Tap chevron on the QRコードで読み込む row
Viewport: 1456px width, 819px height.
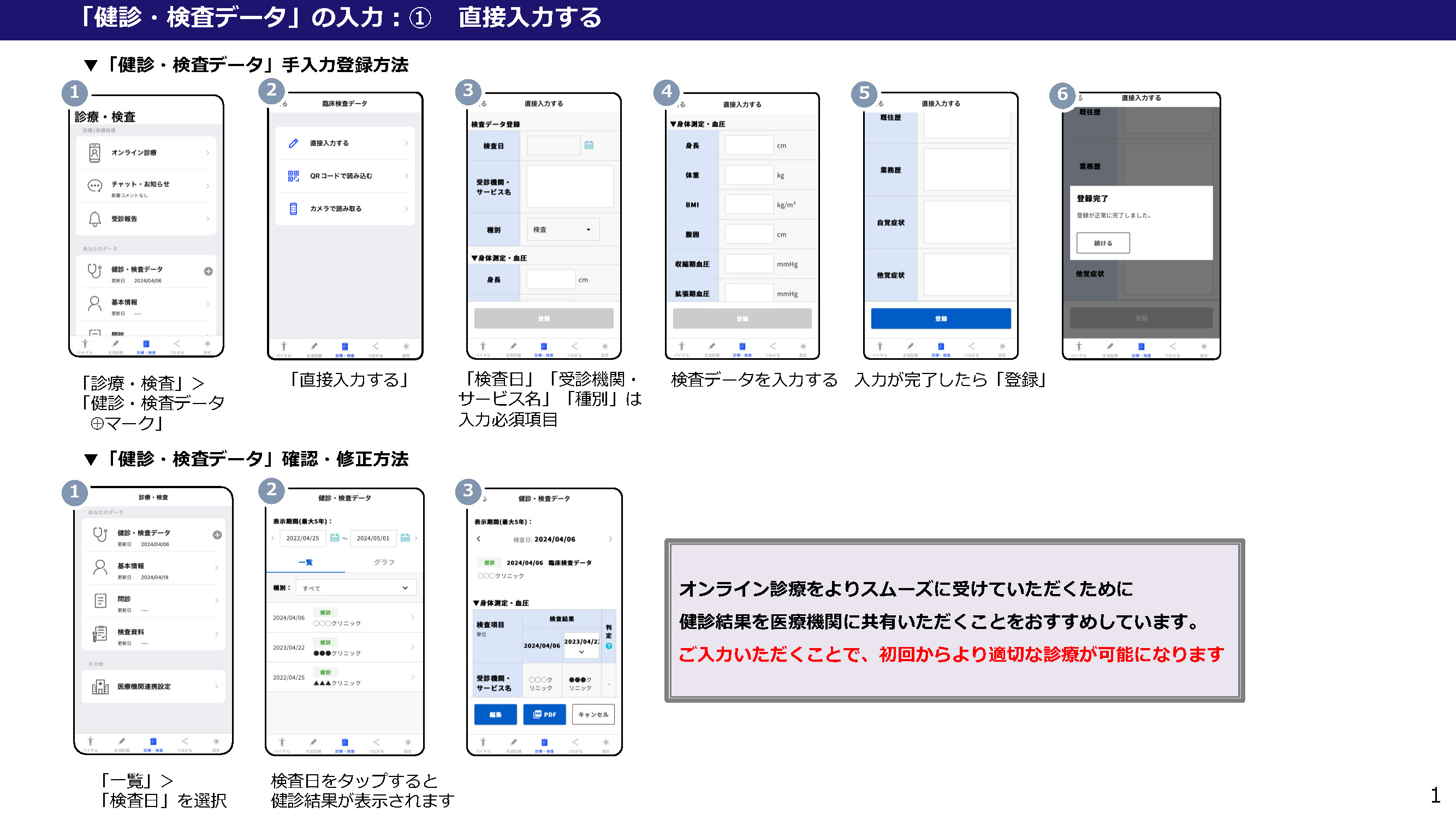tap(406, 176)
